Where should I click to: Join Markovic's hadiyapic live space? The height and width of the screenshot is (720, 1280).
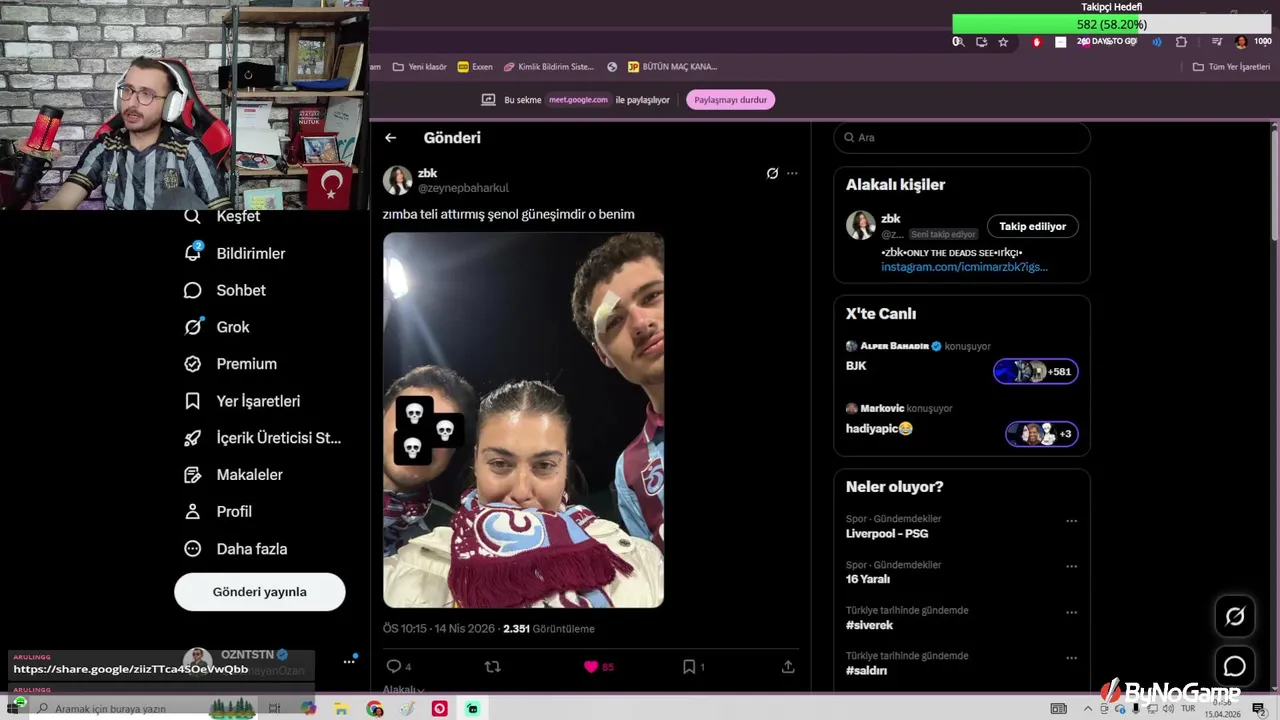tap(1041, 433)
